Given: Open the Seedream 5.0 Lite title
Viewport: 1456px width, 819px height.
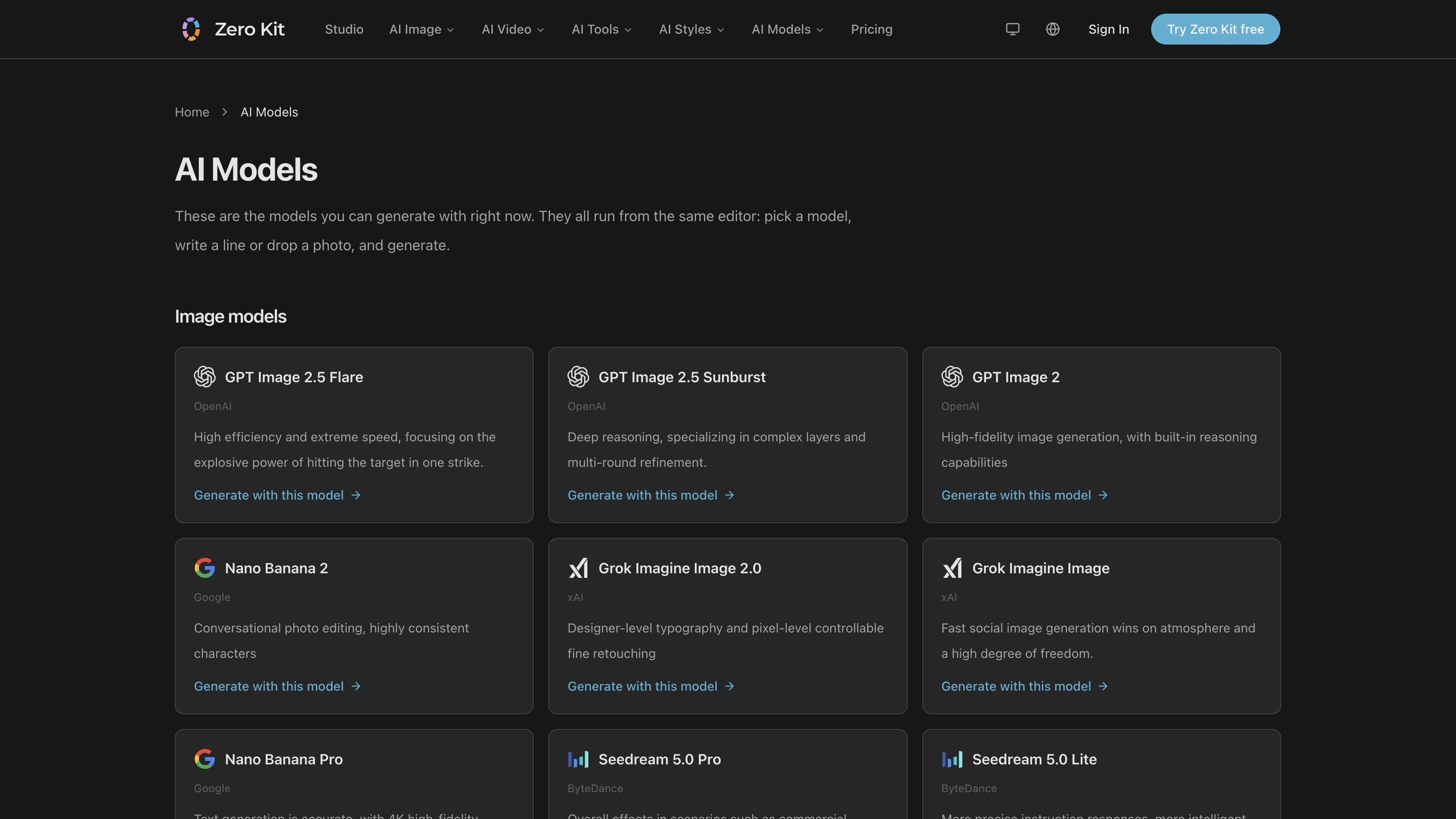Looking at the screenshot, I should (x=1034, y=759).
